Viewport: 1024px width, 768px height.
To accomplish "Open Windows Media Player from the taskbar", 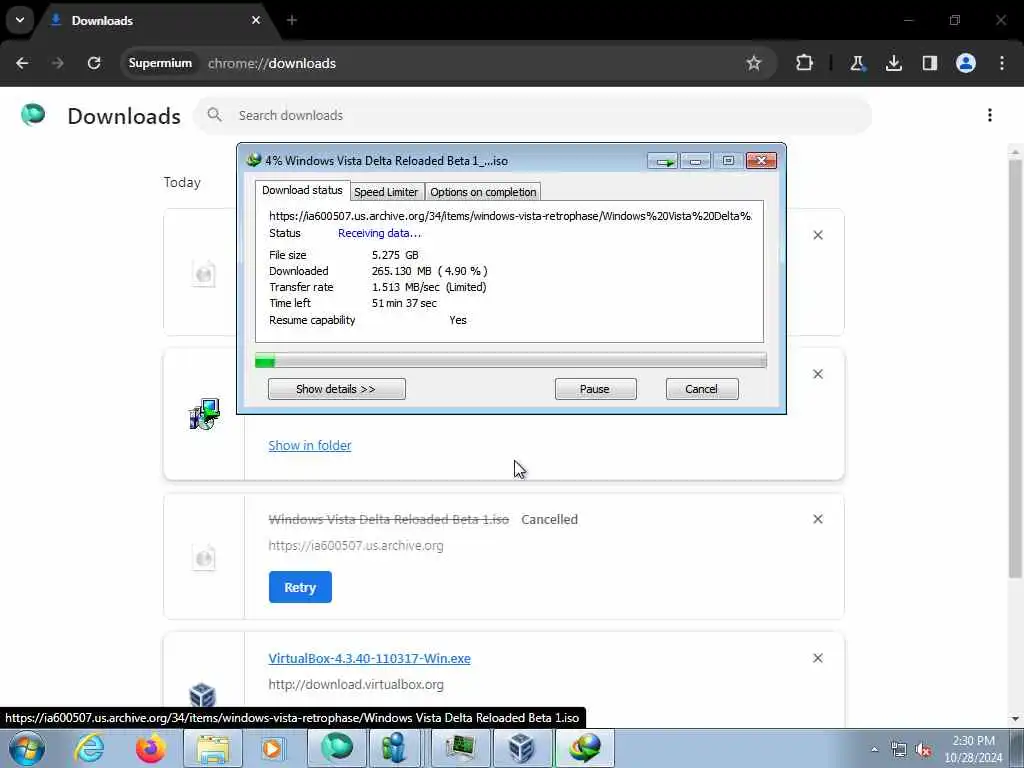I will point(272,748).
